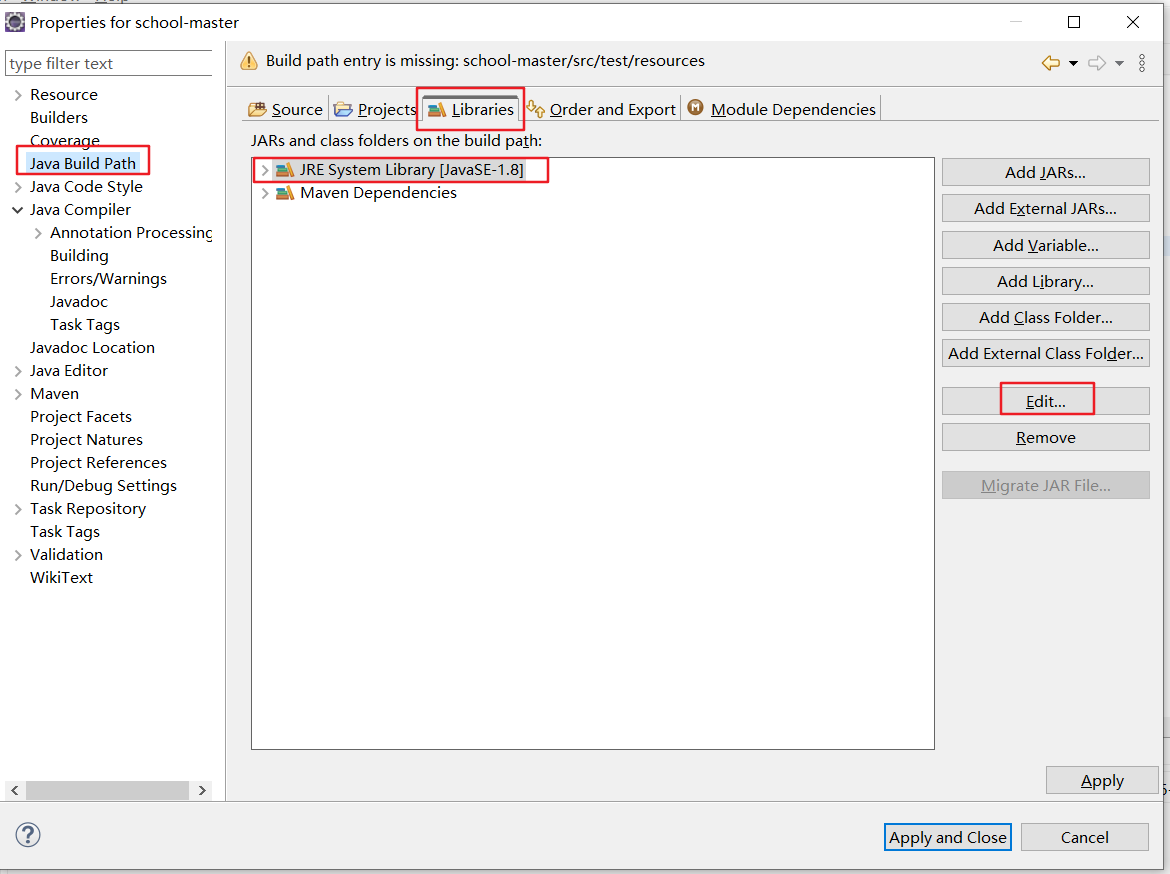The height and width of the screenshot is (874, 1170).
Task: Switch to the Source tab
Action: coord(286,109)
